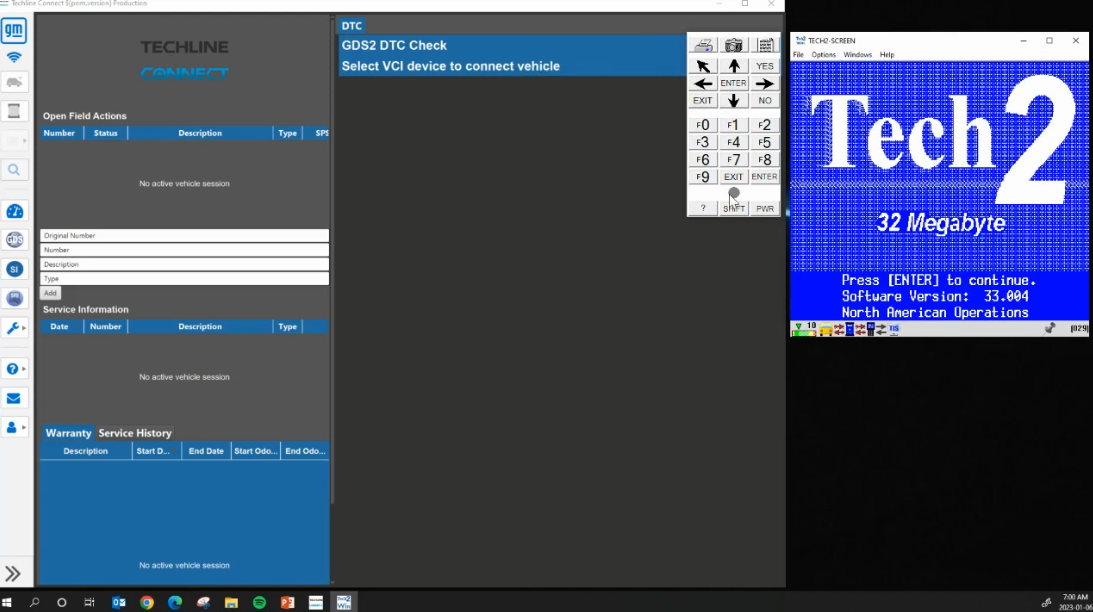Click the F6 function key

(703, 160)
